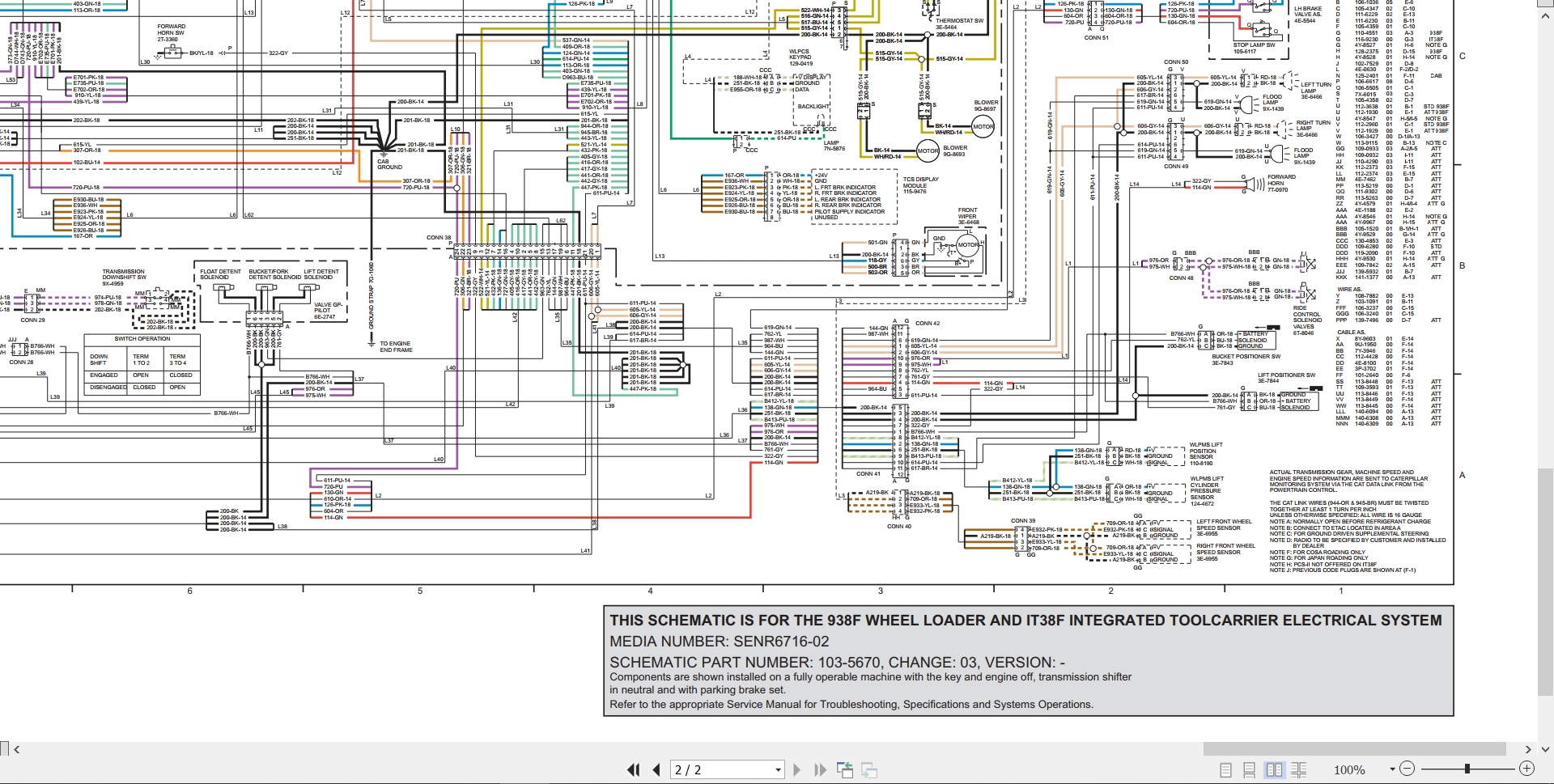The height and width of the screenshot is (784, 1554).
Task: Go to the first page
Action: coord(634,769)
